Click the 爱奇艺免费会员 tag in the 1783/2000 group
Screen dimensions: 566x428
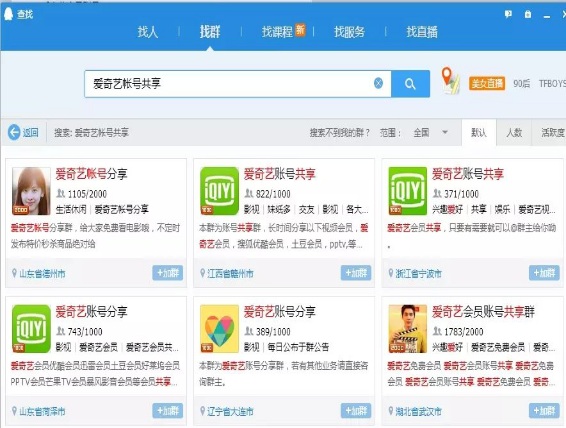498,347
